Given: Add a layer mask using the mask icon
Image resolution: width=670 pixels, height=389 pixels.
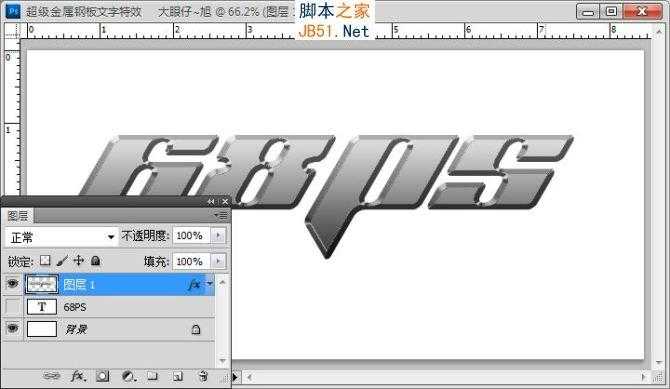Looking at the screenshot, I should click(102, 376).
